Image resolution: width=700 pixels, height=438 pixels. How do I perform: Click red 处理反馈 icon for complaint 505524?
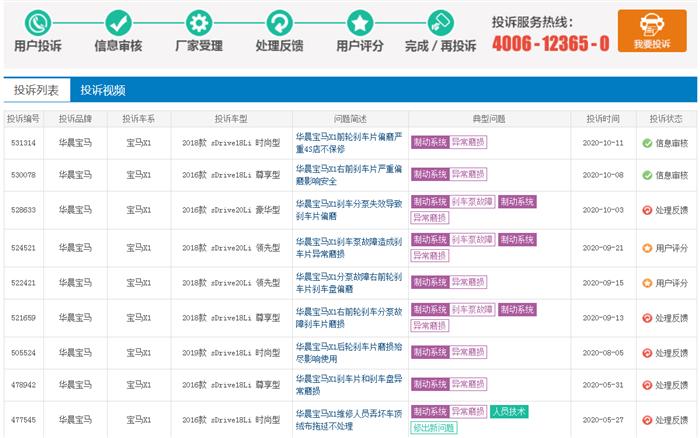pos(647,353)
